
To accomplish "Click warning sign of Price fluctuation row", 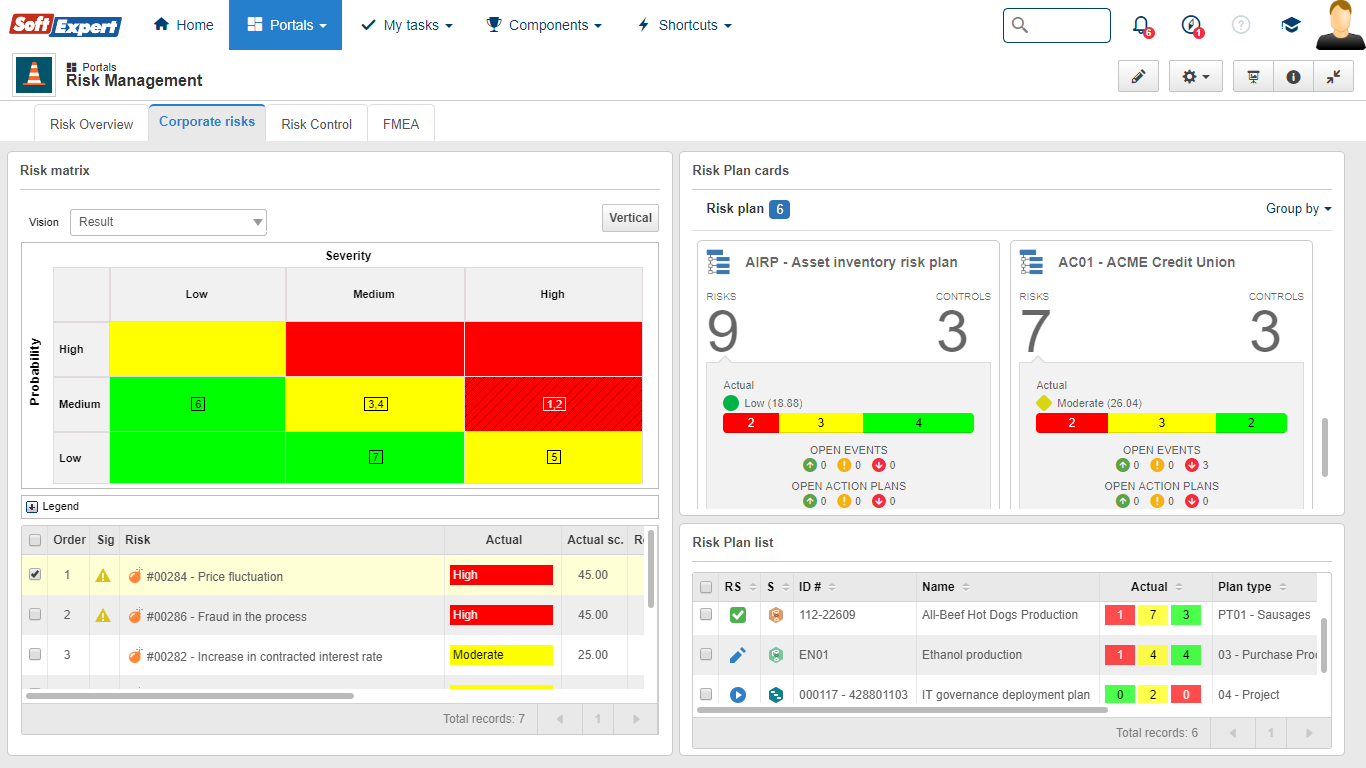I will (x=103, y=576).
